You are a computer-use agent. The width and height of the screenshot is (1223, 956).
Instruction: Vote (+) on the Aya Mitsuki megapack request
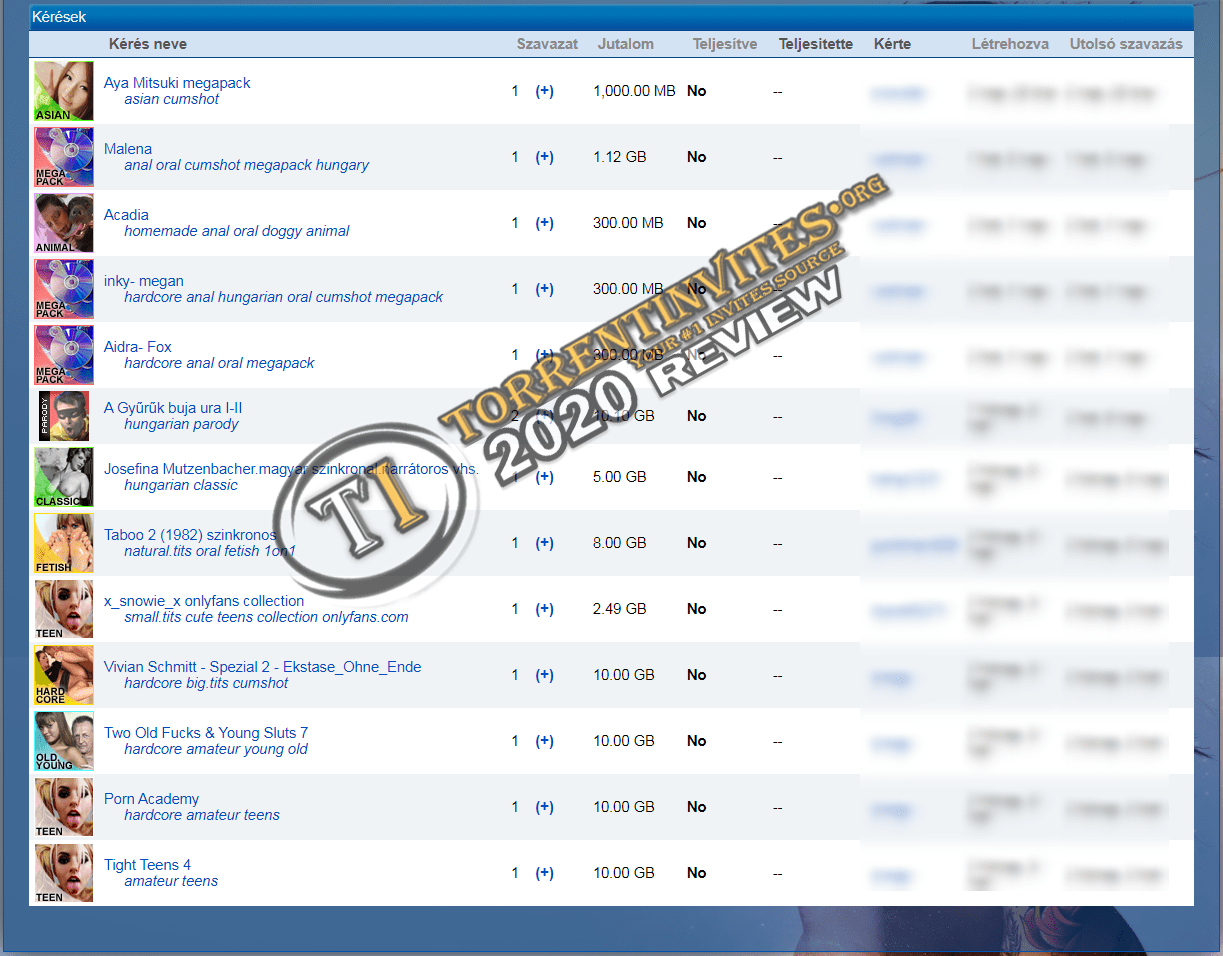[x=544, y=91]
